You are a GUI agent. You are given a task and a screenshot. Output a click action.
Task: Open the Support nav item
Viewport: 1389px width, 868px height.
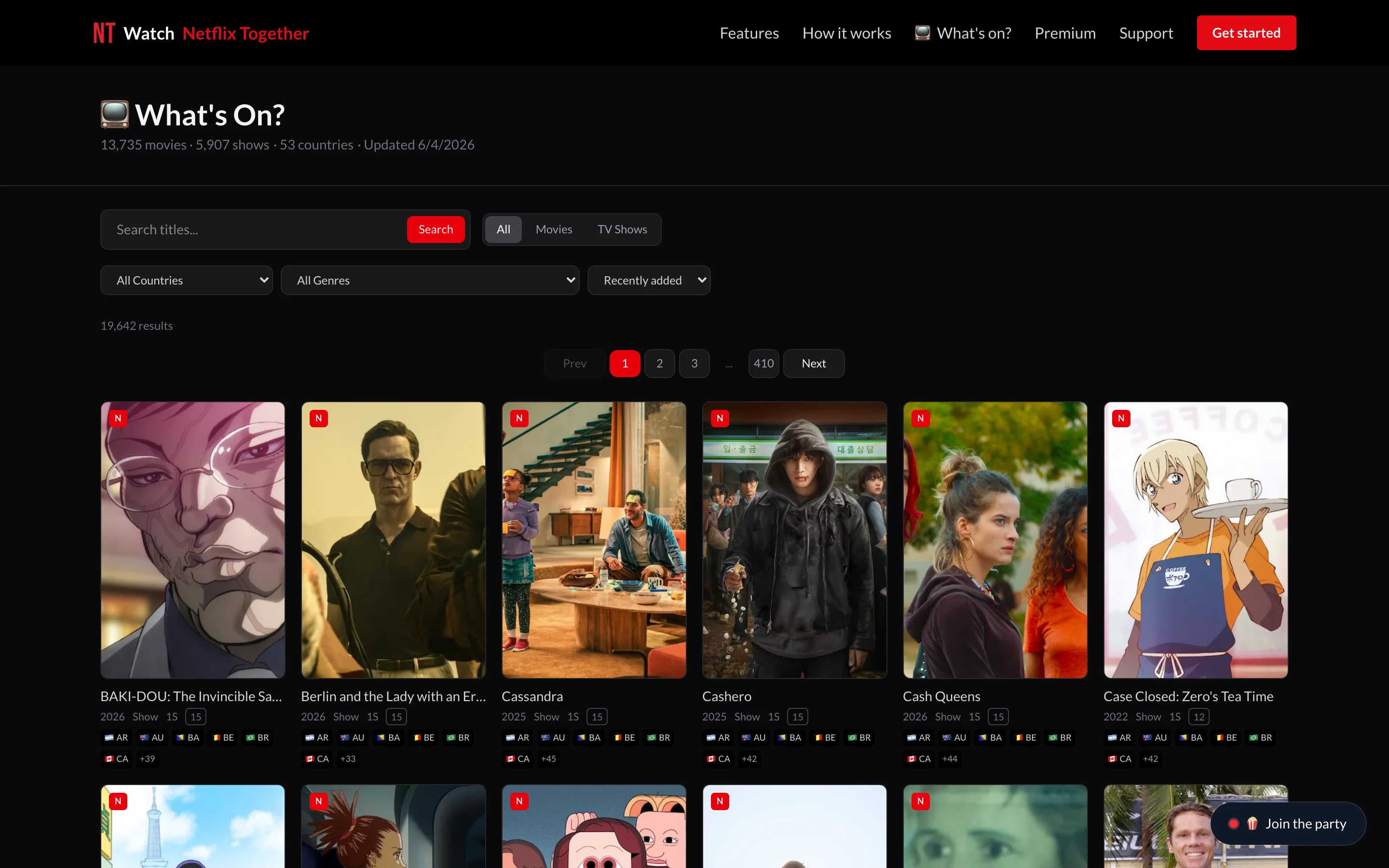(1145, 33)
